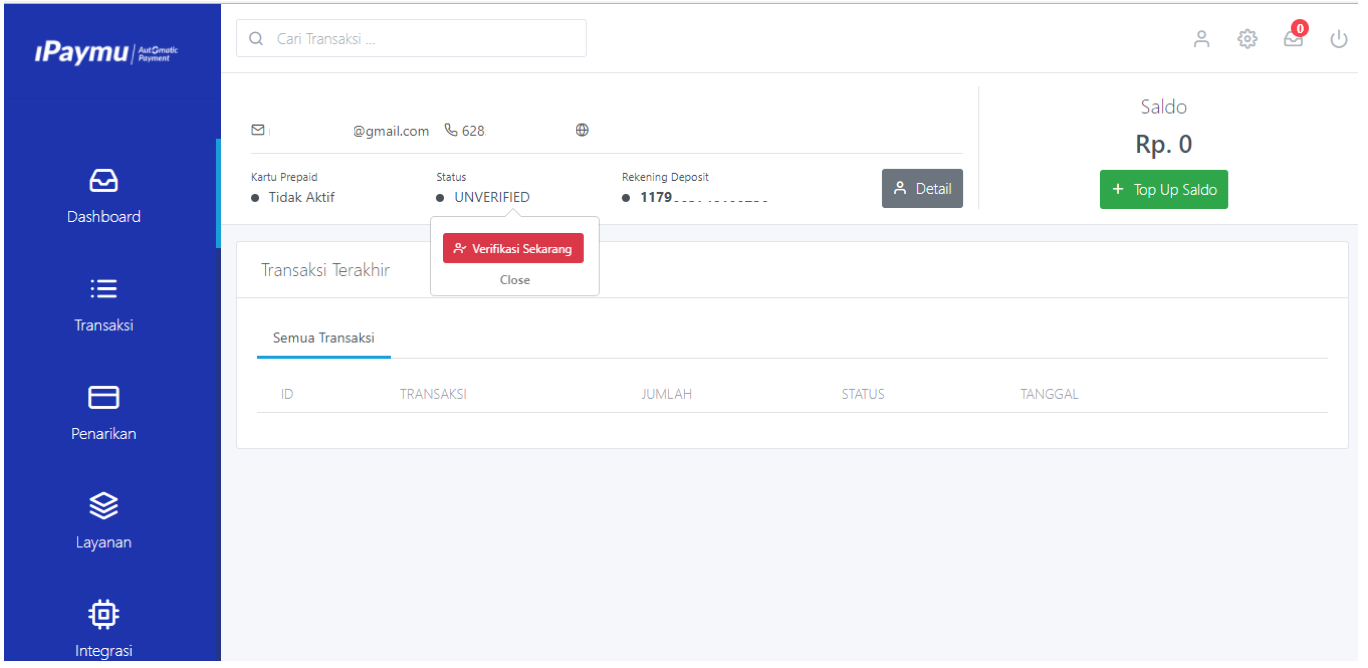Click the website globe icon
This screenshot has width=1368, height=668.
pyautogui.click(x=581, y=129)
